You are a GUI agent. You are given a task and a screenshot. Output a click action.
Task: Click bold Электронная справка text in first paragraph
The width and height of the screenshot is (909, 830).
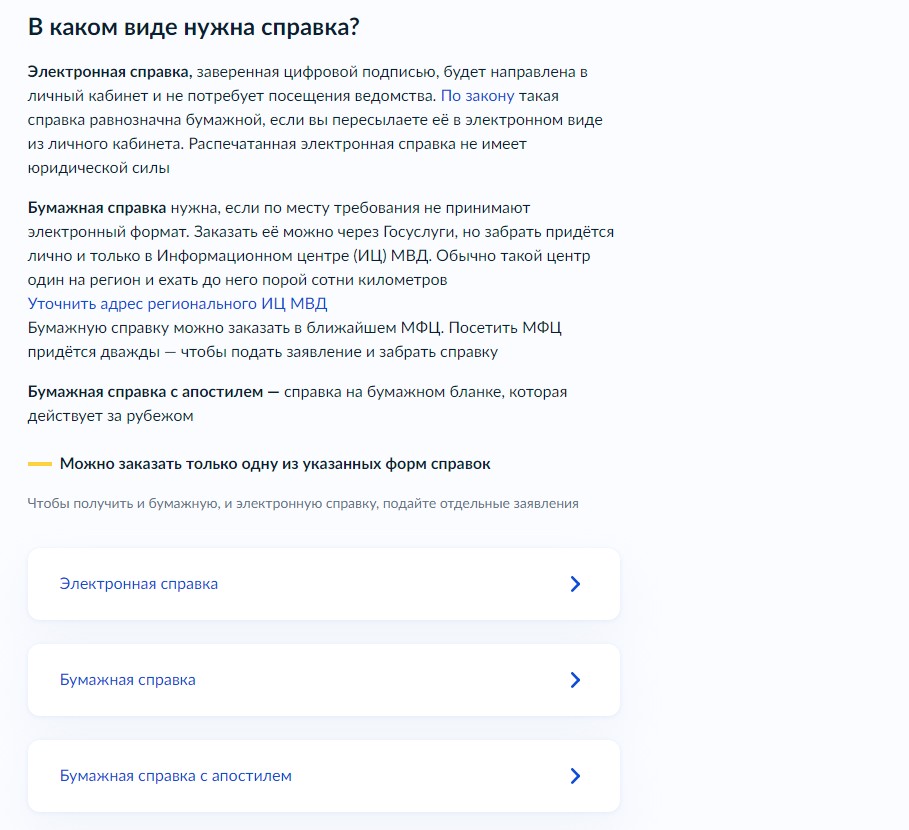[x=109, y=72]
